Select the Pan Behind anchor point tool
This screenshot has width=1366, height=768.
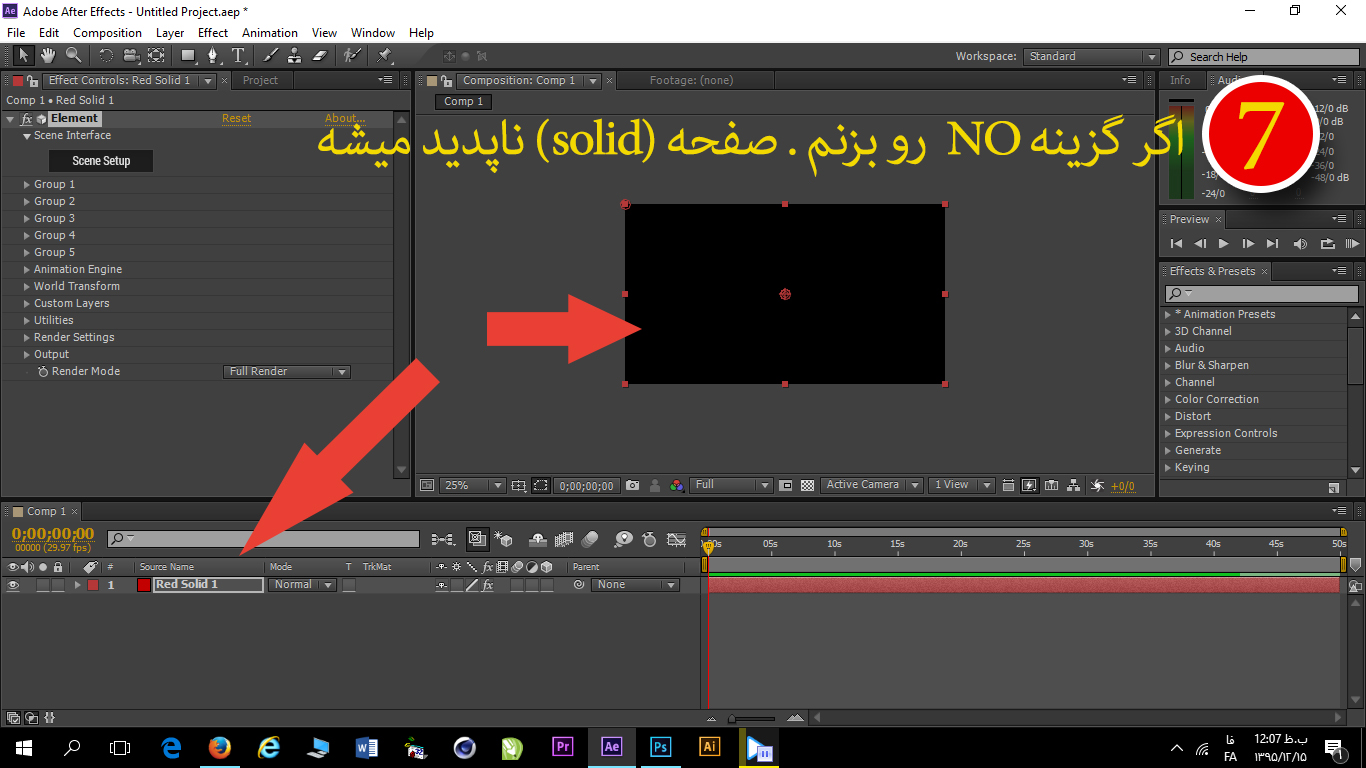click(156, 56)
